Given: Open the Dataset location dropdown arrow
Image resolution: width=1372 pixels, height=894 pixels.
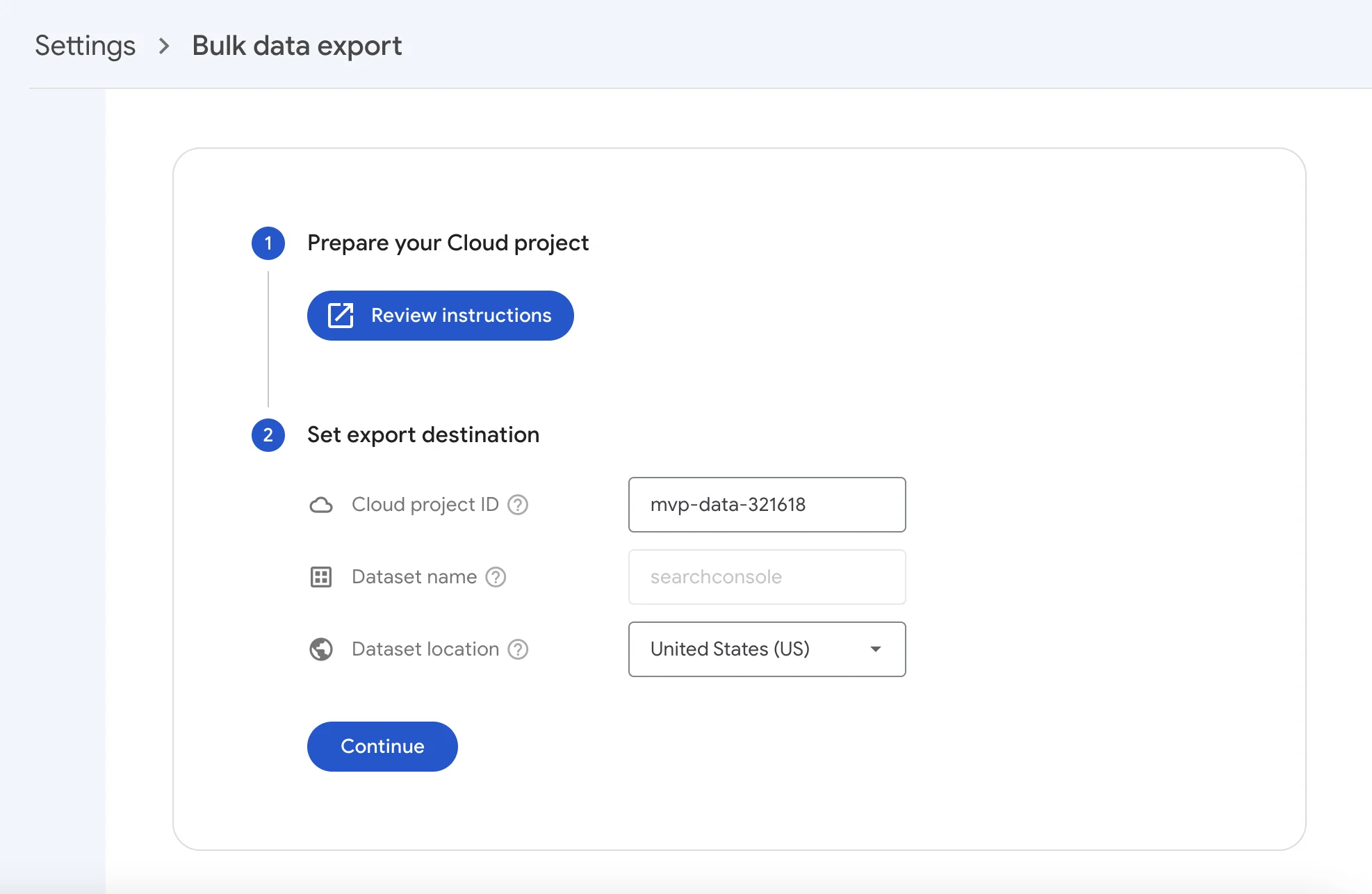Looking at the screenshot, I should tap(875, 649).
